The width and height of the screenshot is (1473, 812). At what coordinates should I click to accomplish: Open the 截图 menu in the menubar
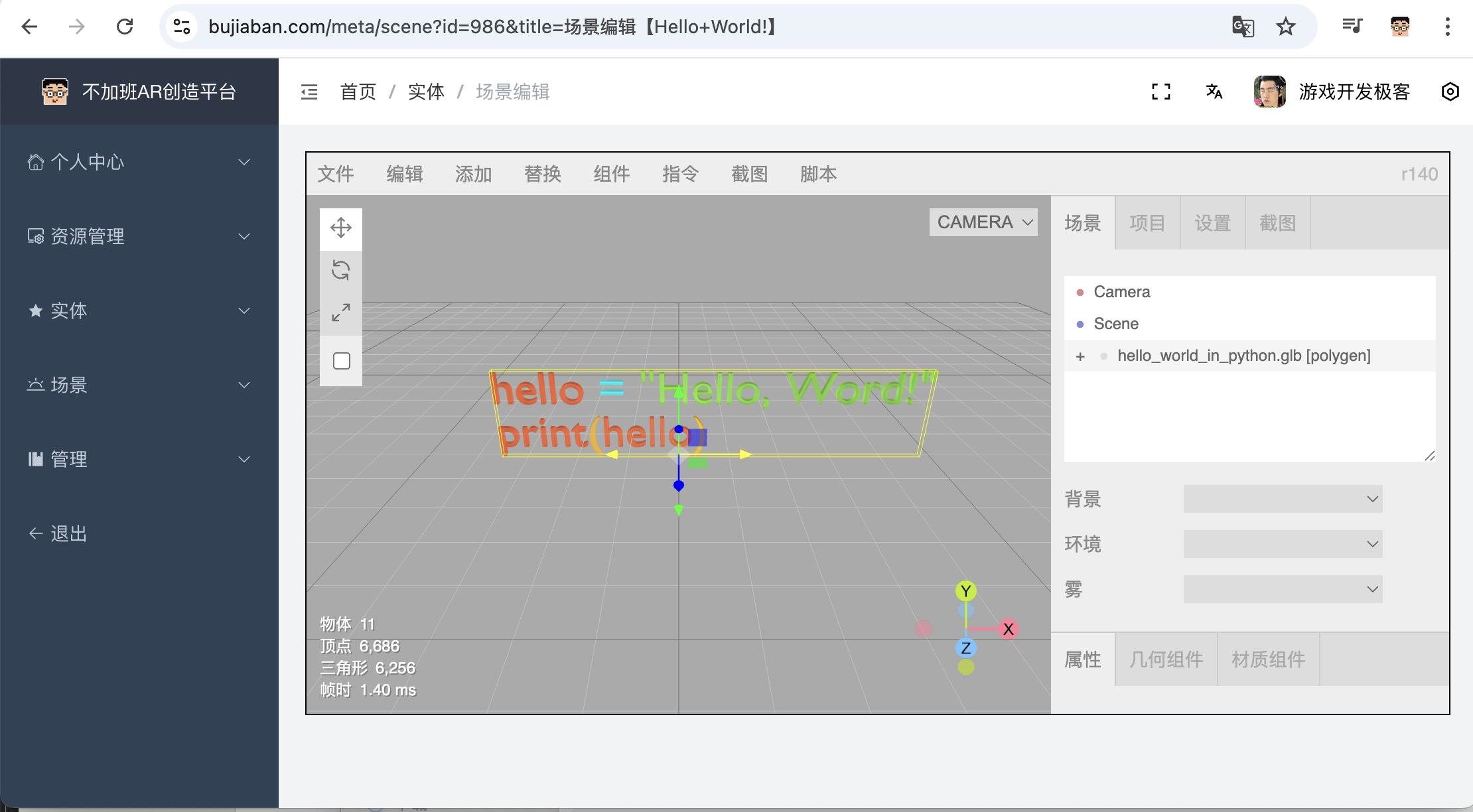750,174
